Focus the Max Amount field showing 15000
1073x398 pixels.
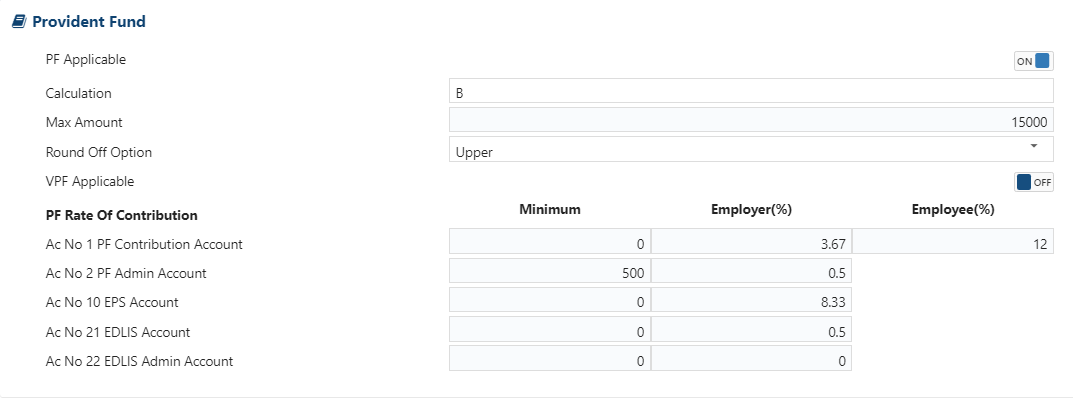click(751, 120)
